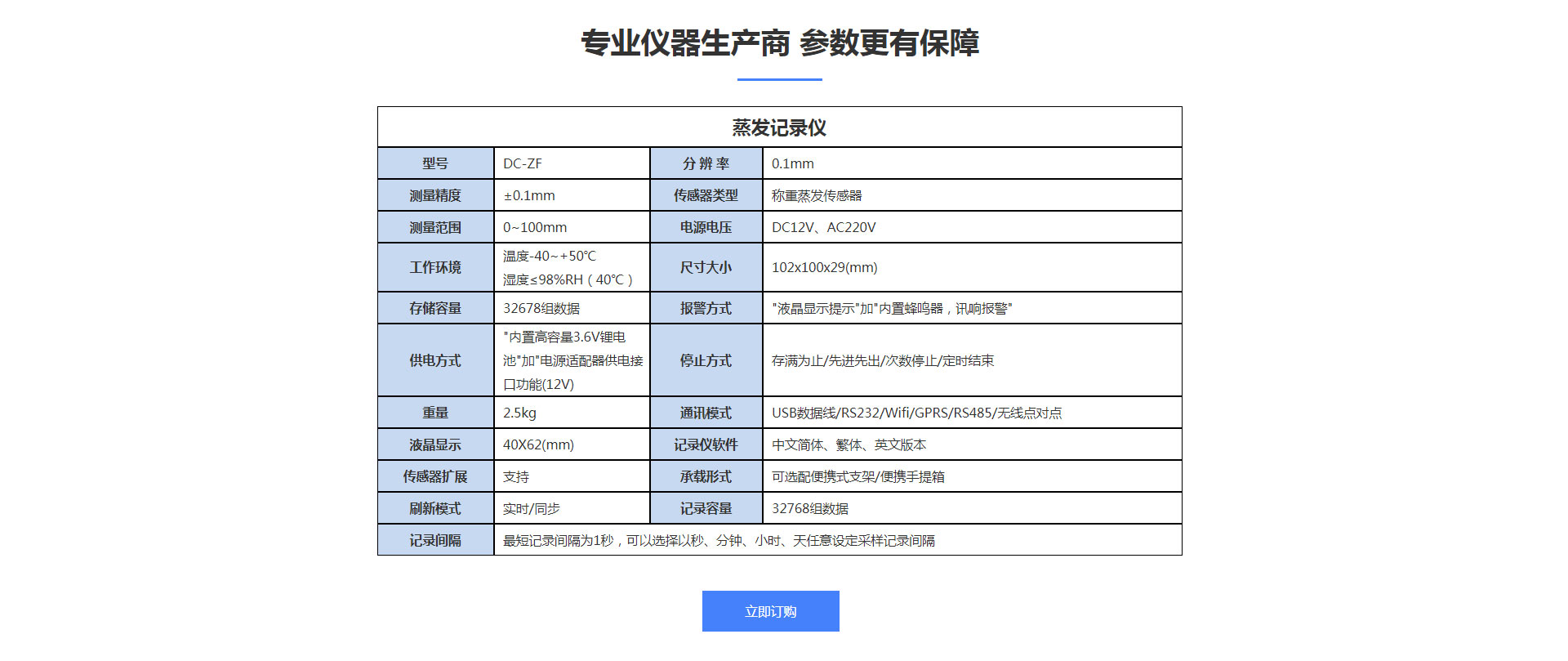1568x661 pixels.
Task: Click the 0~100mm measuring range value
Action: 535,227
